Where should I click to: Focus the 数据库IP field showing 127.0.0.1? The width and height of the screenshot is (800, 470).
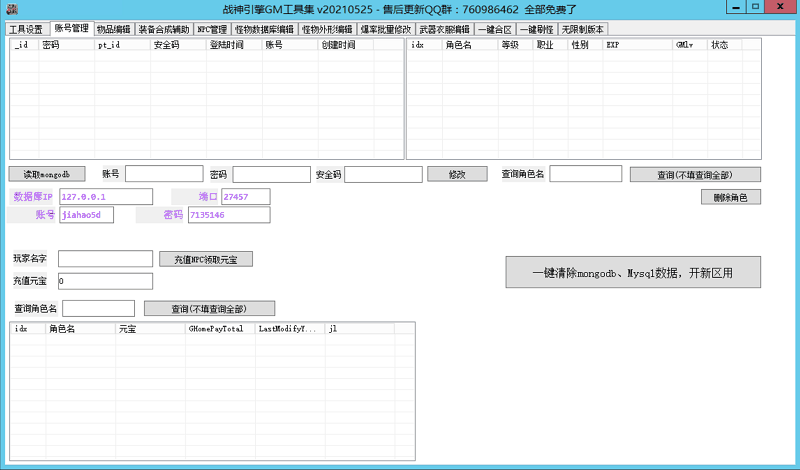[x=106, y=196]
